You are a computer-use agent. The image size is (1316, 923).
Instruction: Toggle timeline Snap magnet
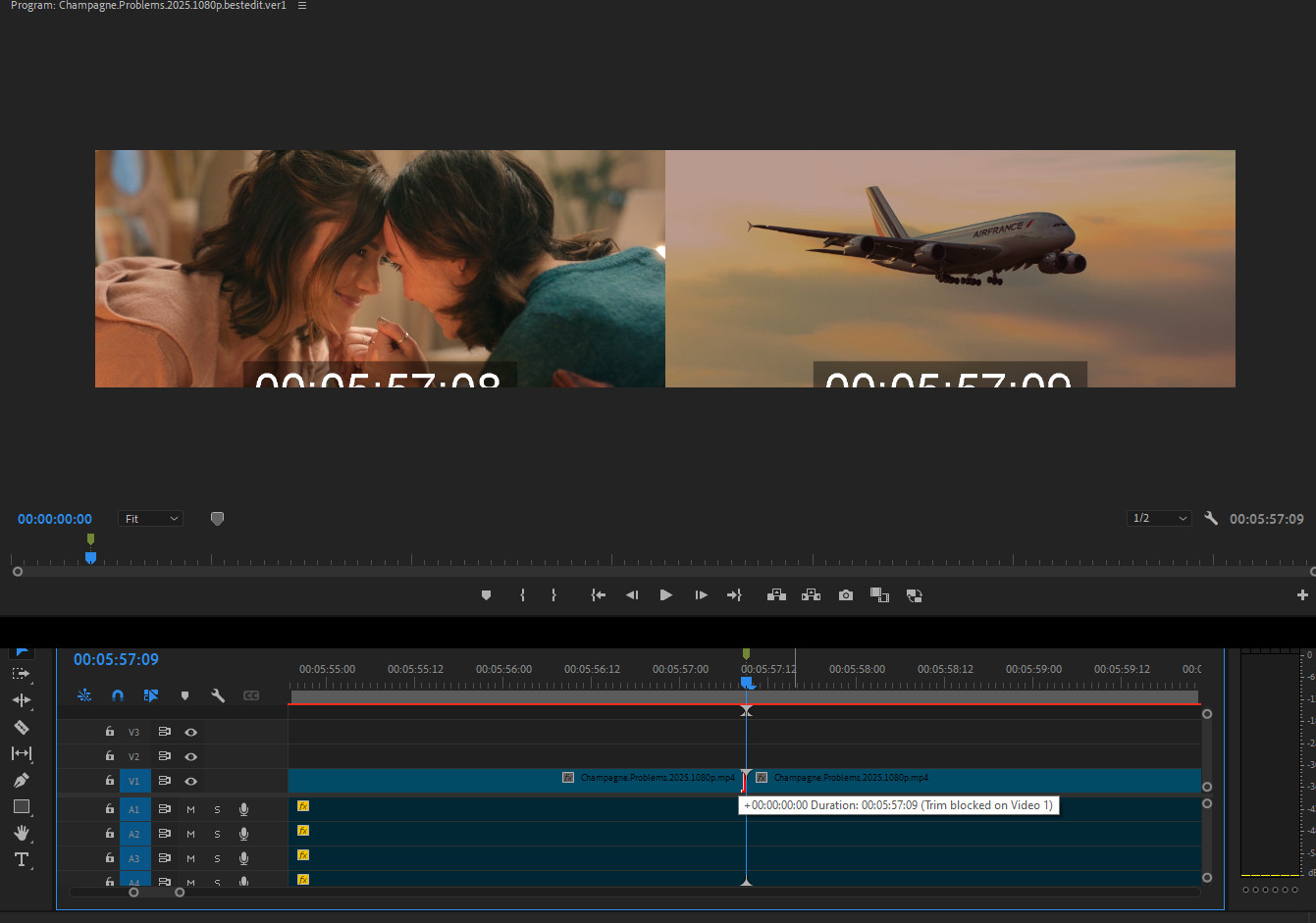point(118,695)
